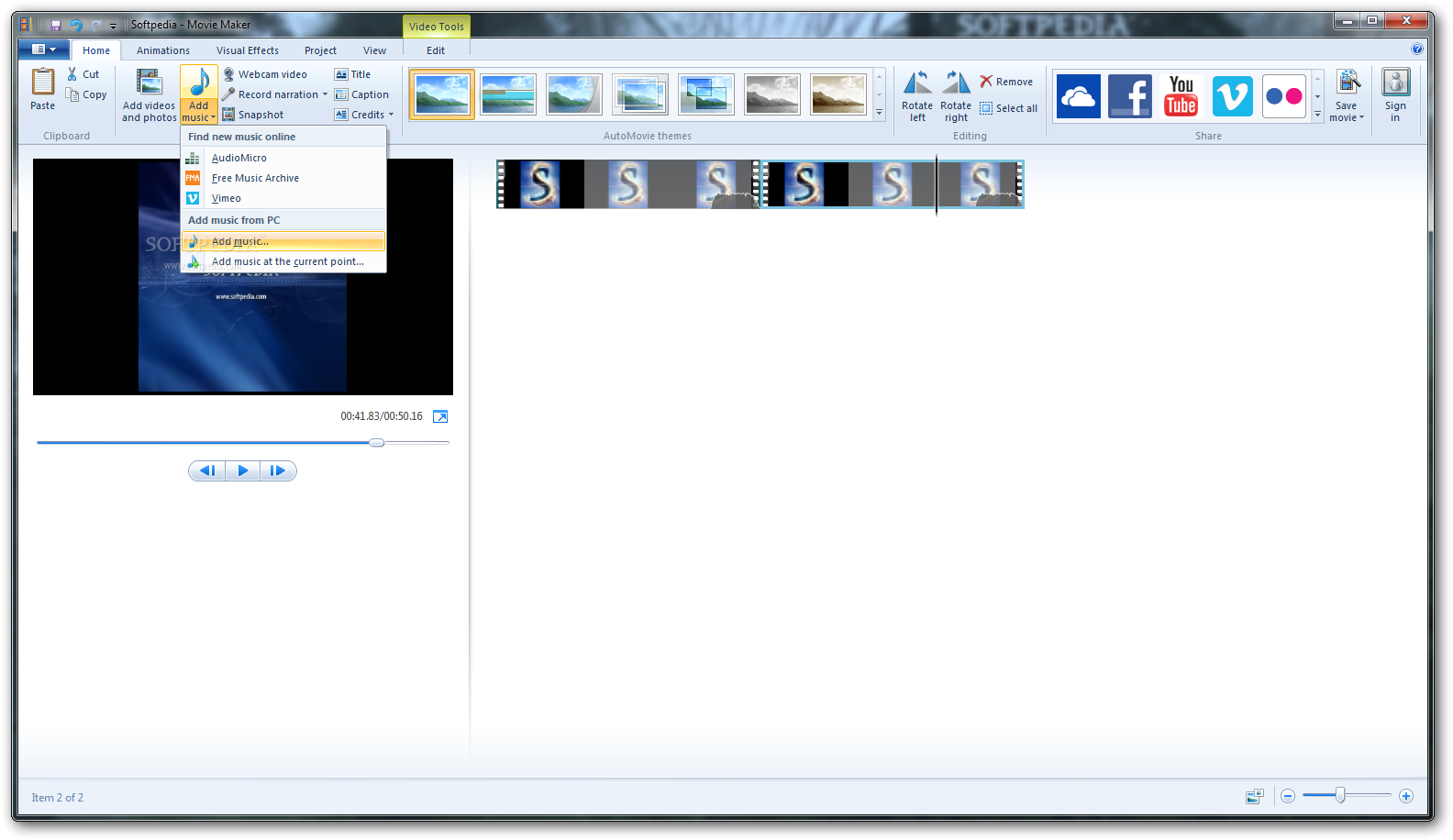Expand the AutoMovie themes gallery
1453x840 pixels.
tap(879, 114)
